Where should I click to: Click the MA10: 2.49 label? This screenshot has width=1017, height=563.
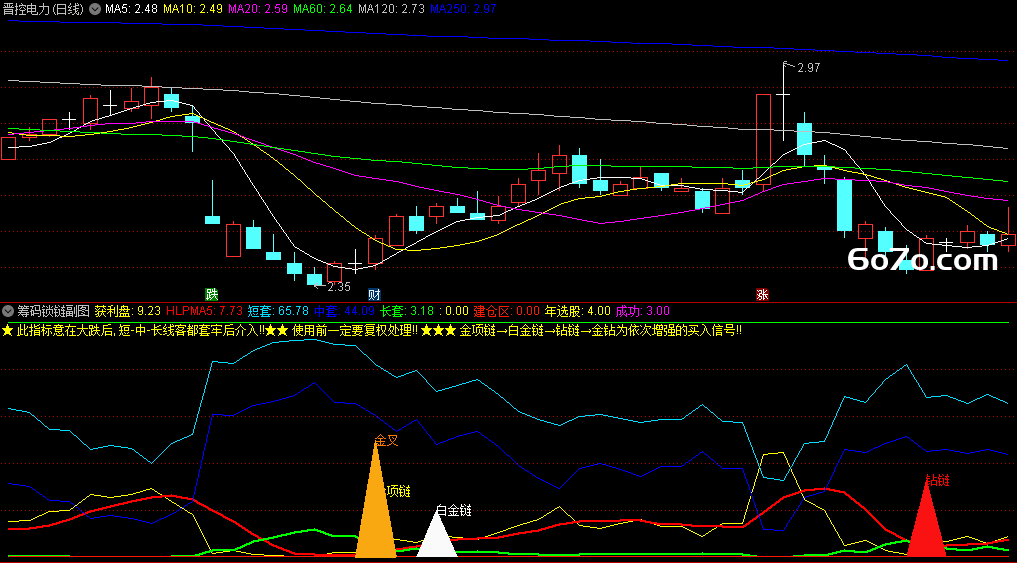point(193,9)
